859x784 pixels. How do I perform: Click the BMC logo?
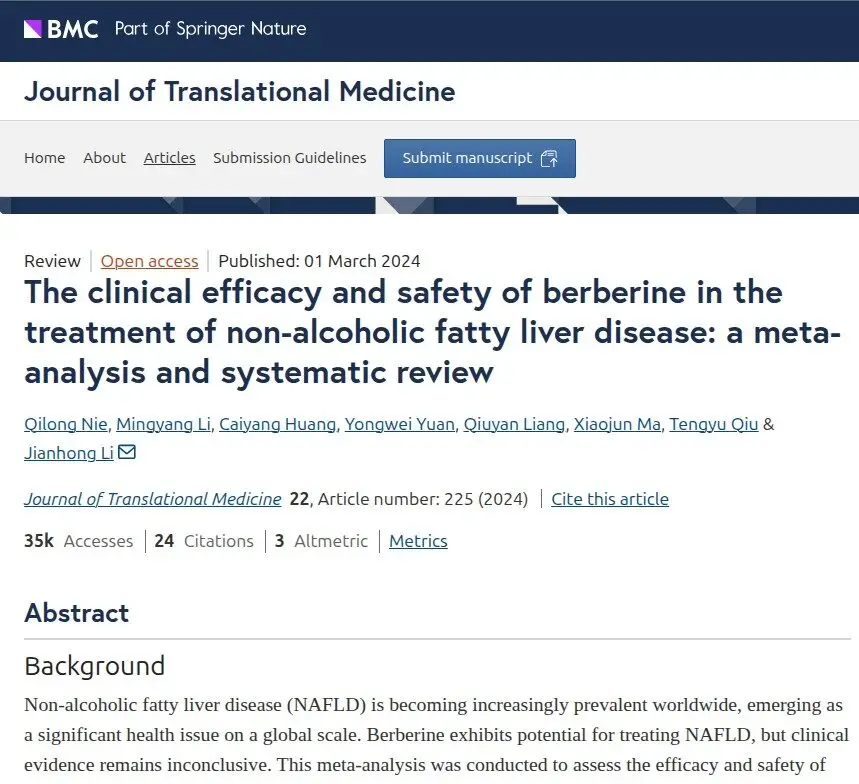coord(61,28)
